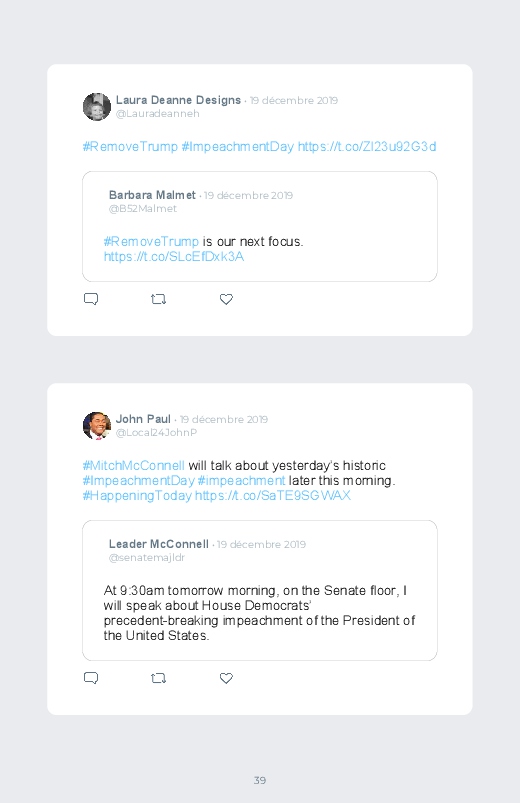This screenshot has width=520, height=803.
Task: Follow the t.co/ZI23u92G3d link
Action: [367, 146]
